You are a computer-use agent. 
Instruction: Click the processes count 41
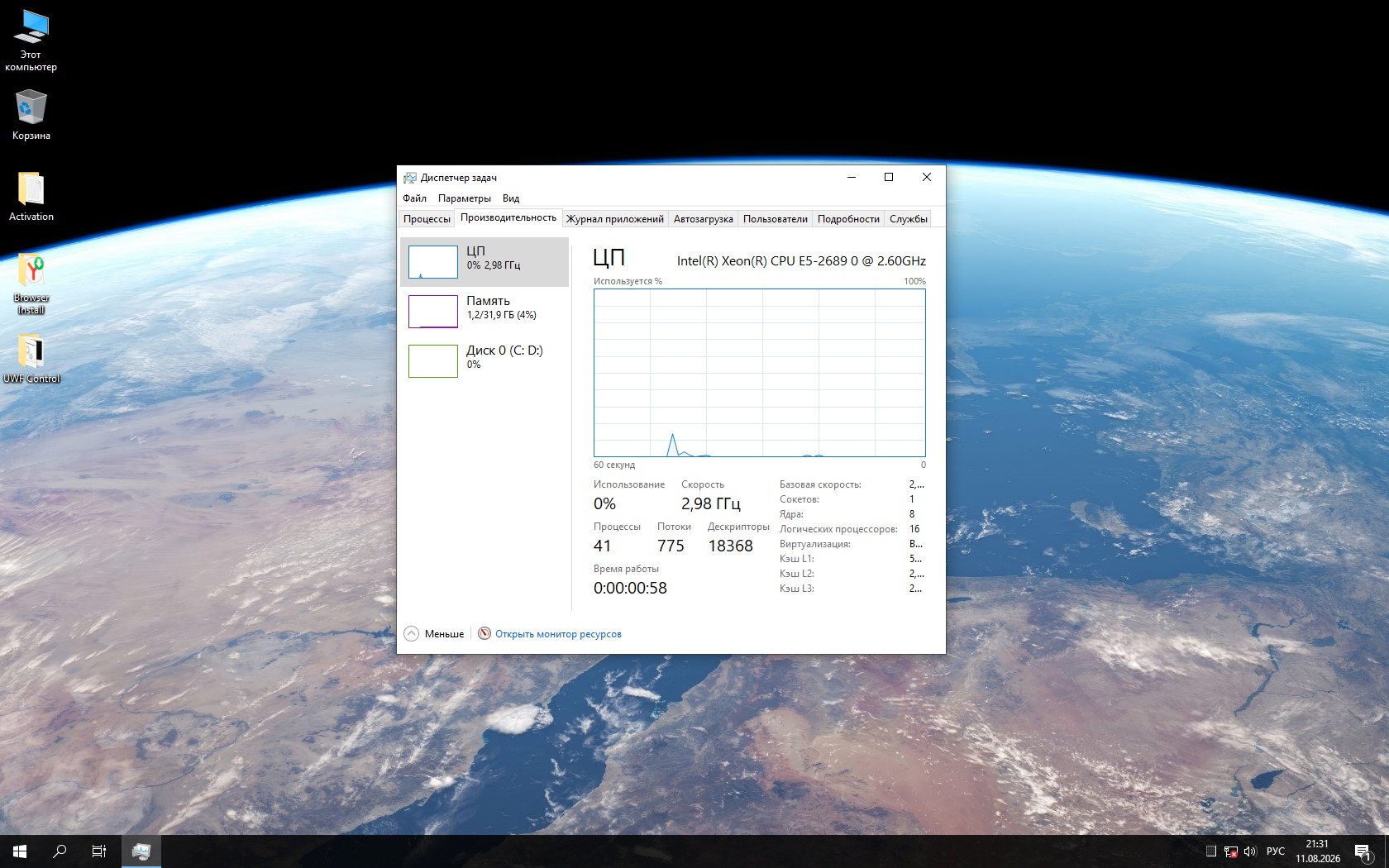603,546
